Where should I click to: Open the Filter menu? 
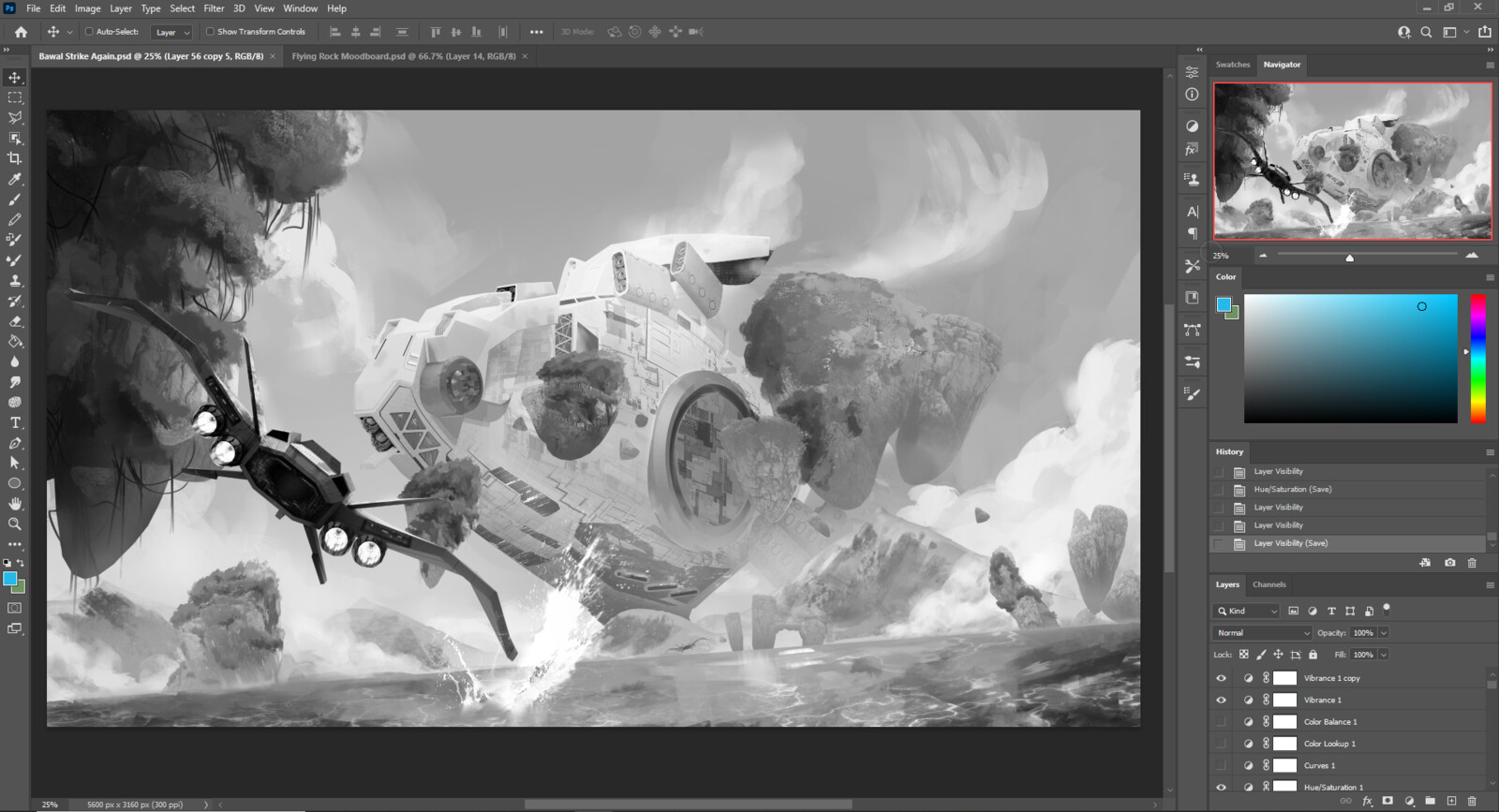pyautogui.click(x=214, y=8)
